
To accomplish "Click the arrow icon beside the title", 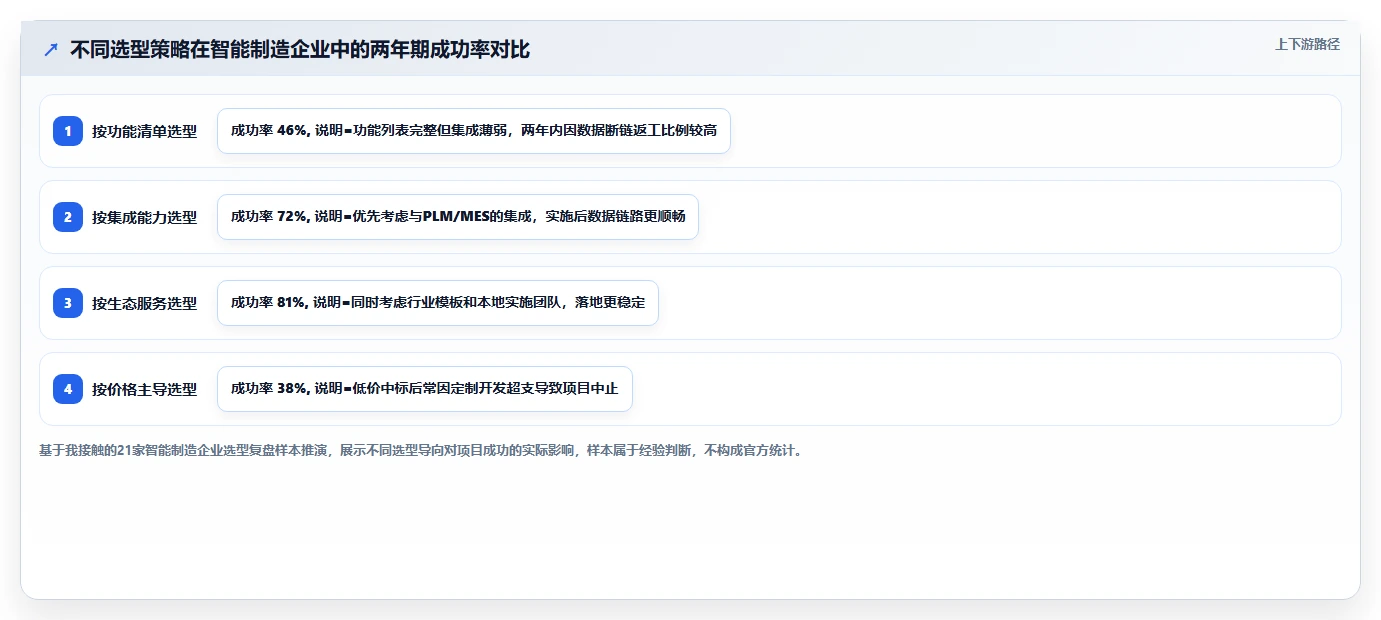I will point(51,50).
